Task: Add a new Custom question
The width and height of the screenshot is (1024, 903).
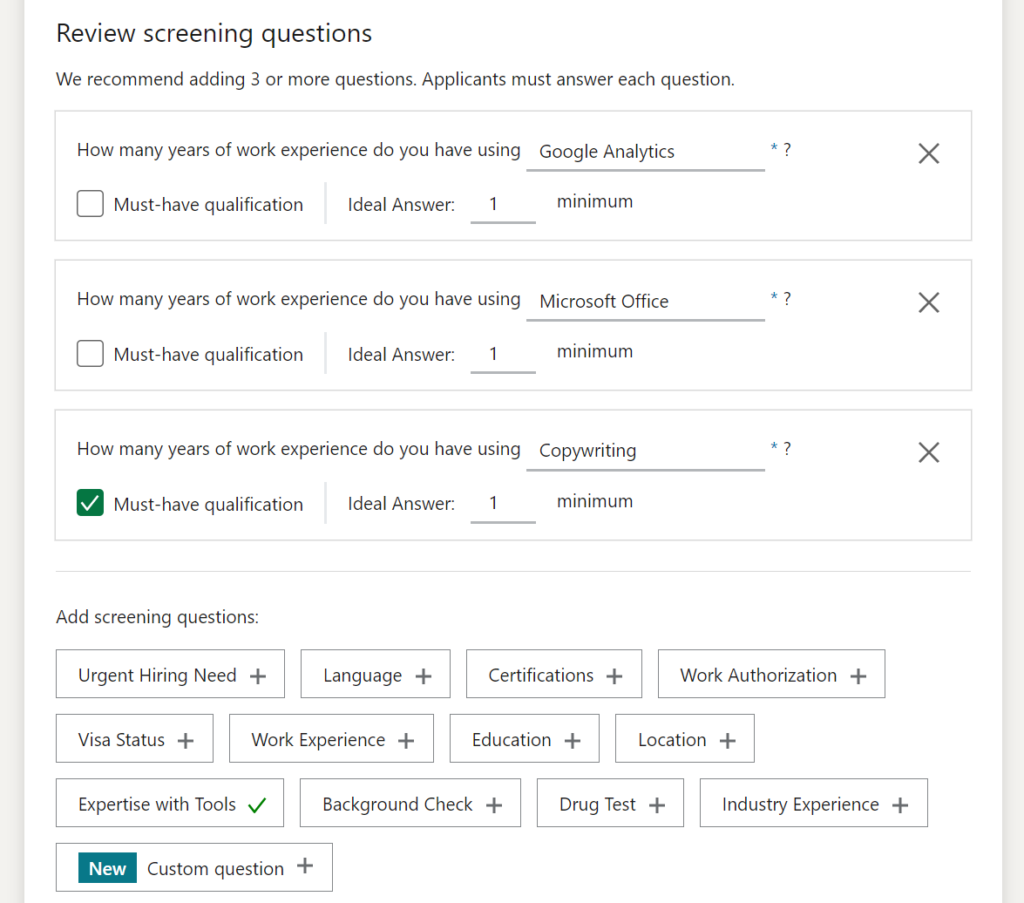Action: click(x=194, y=868)
